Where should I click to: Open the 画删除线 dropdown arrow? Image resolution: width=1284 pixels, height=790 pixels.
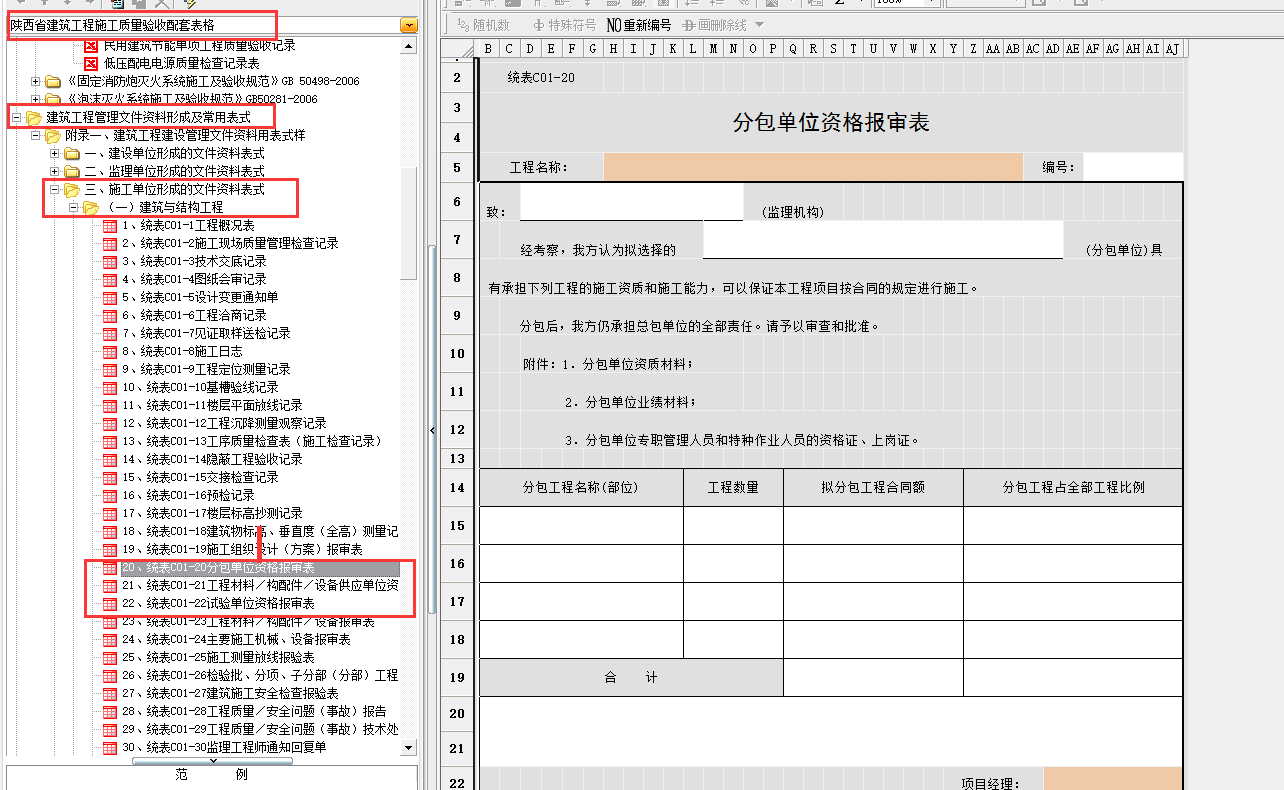759,25
